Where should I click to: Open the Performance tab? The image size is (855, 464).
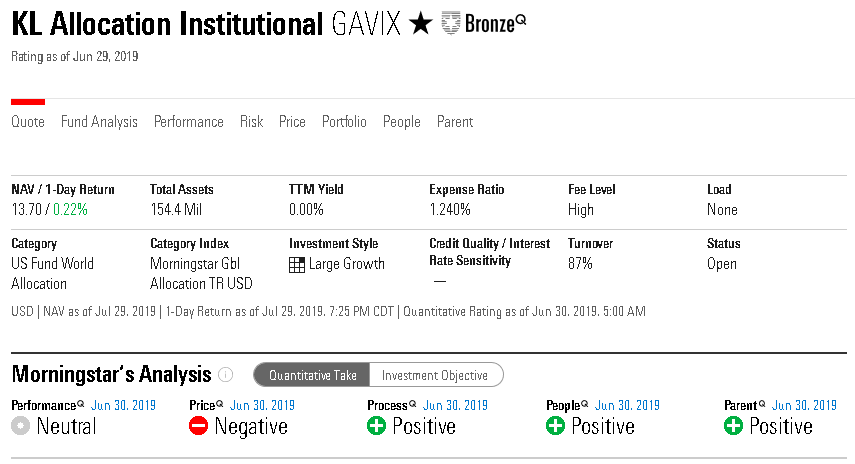188,122
